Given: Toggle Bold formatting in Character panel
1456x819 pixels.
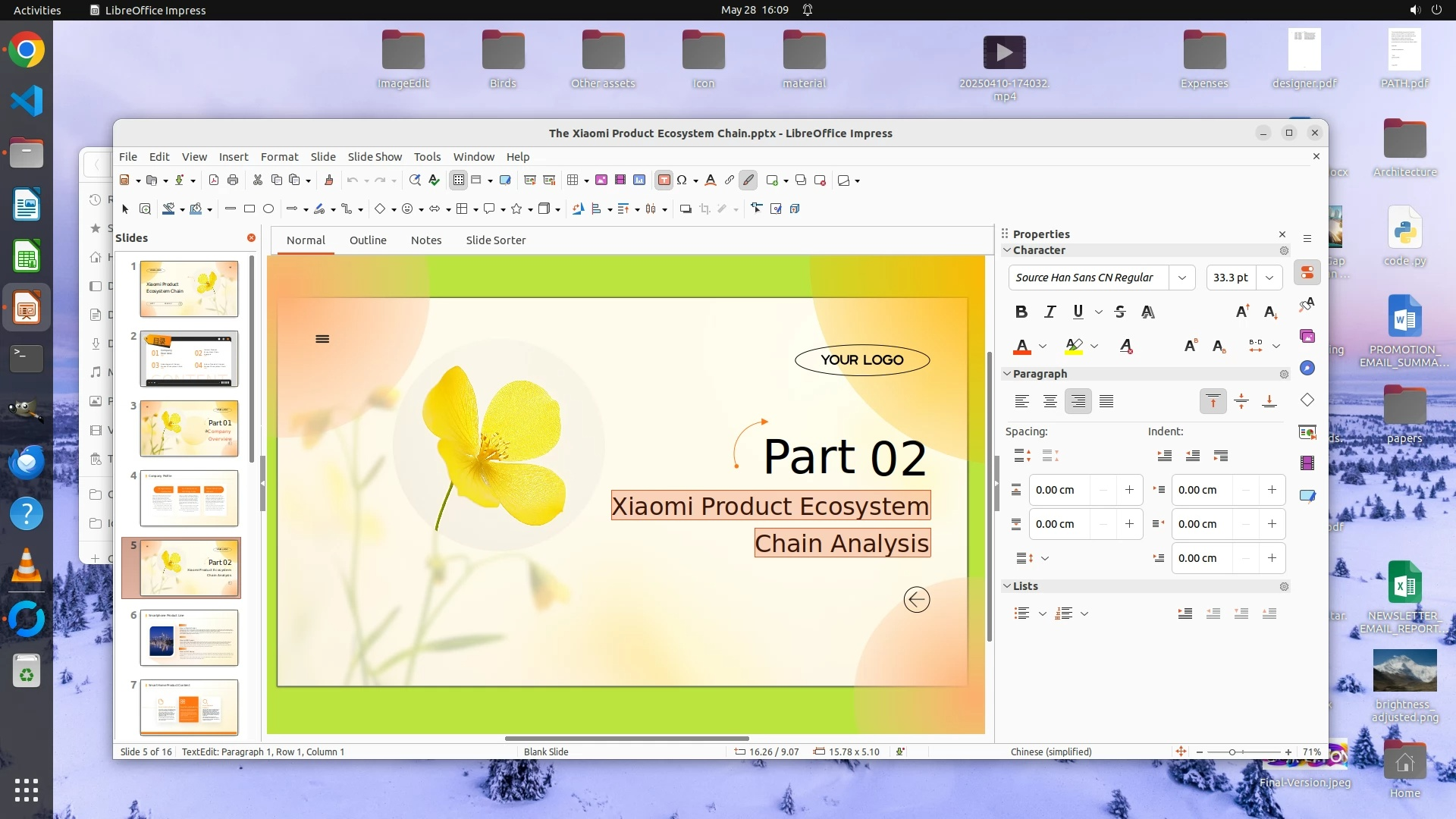Looking at the screenshot, I should (1021, 312).
